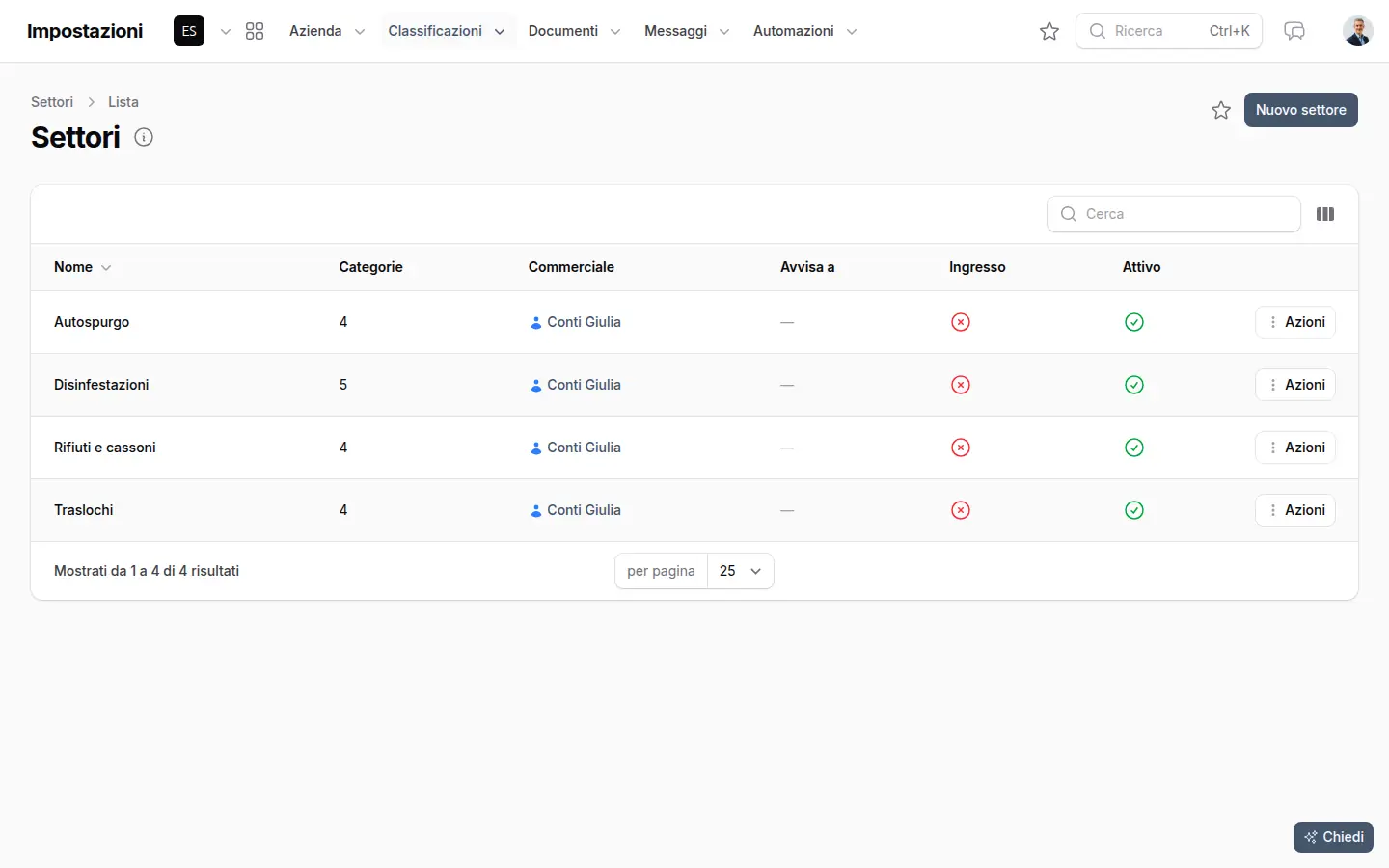Screen dimensions: 1389x868
Task: Click the ES company badge
Action: [189, 31]
